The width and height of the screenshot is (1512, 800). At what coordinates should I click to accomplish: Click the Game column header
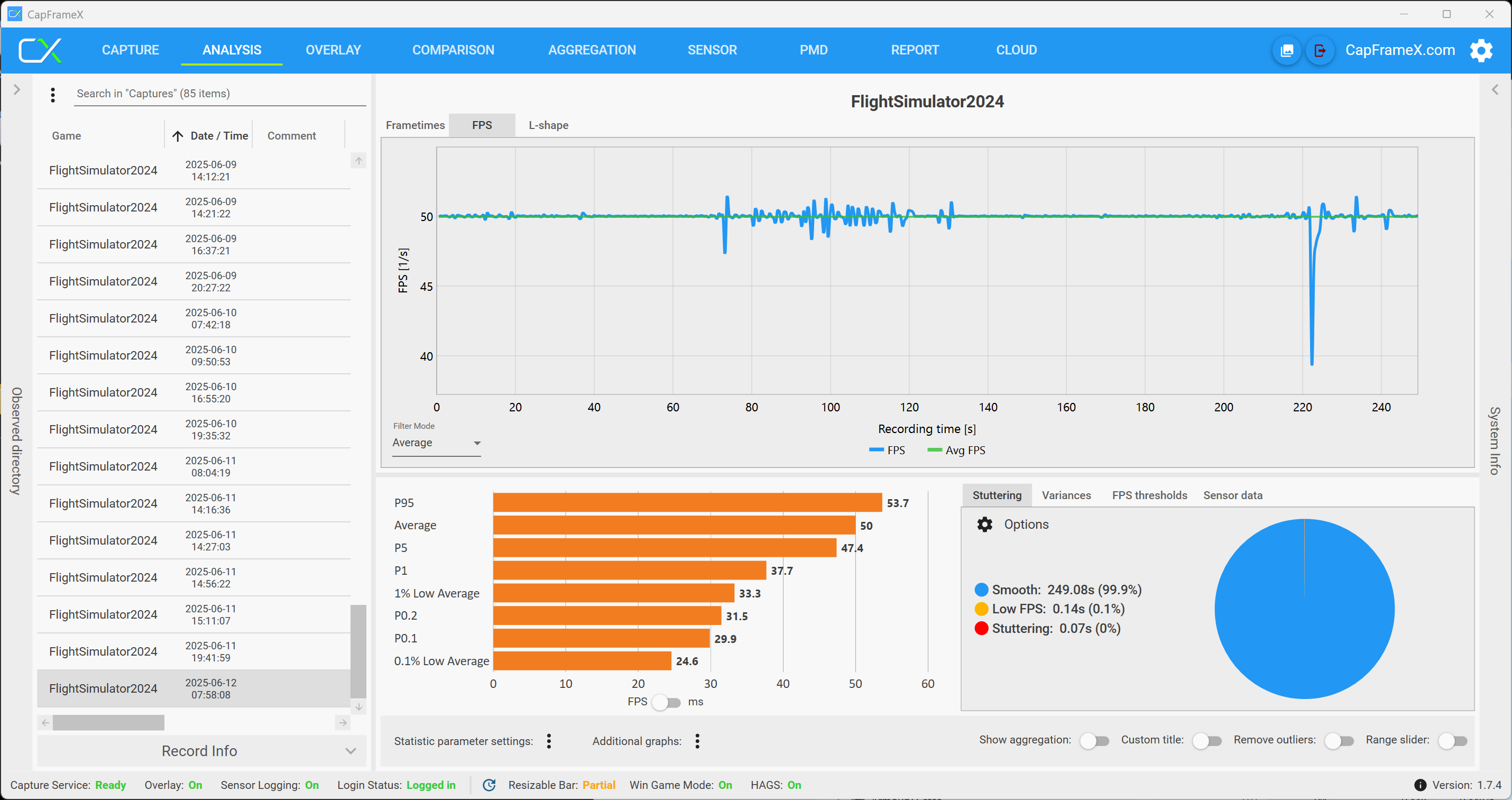(66, 136)
